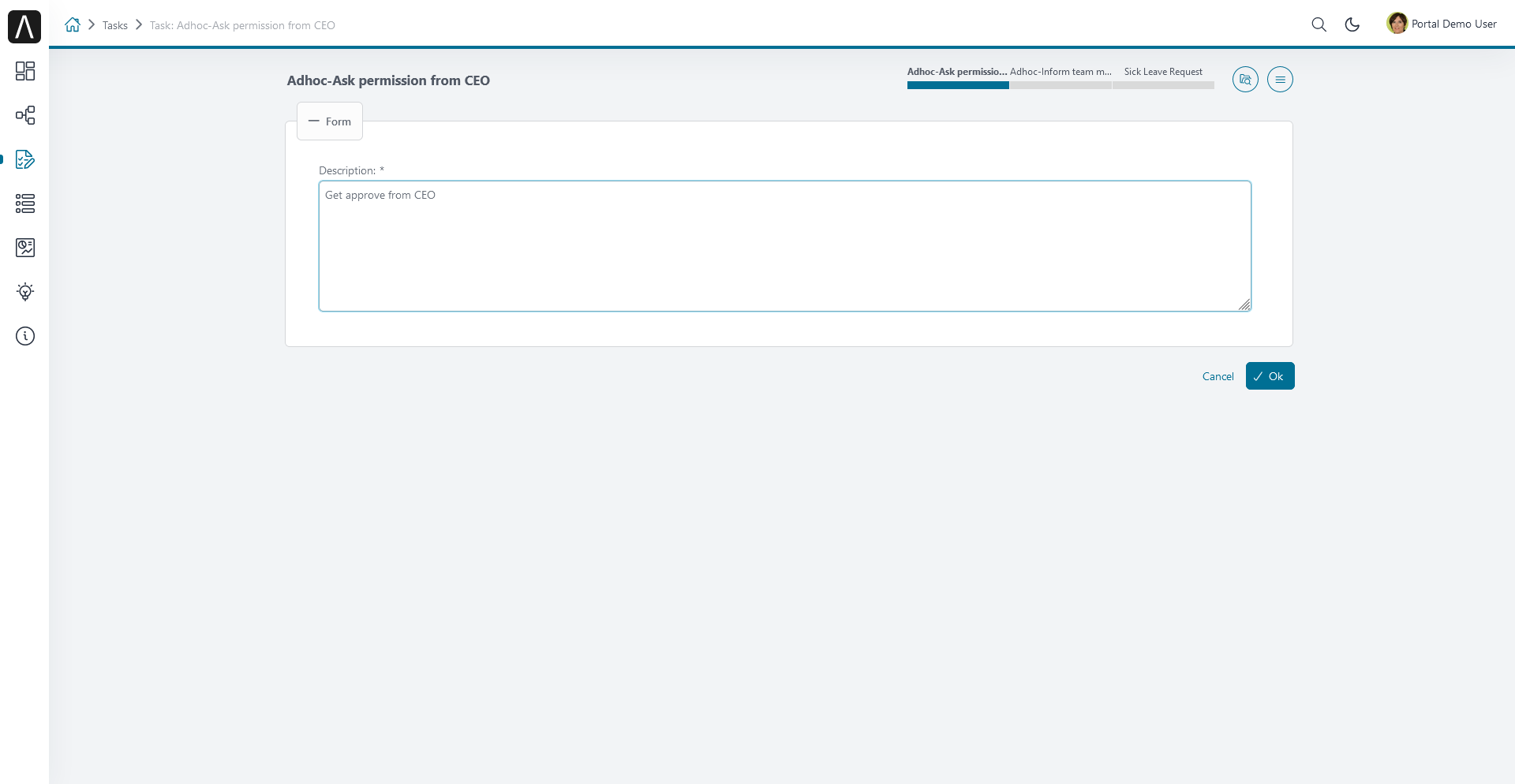Open global search magnifier icon

click(x=1319, y=24)
